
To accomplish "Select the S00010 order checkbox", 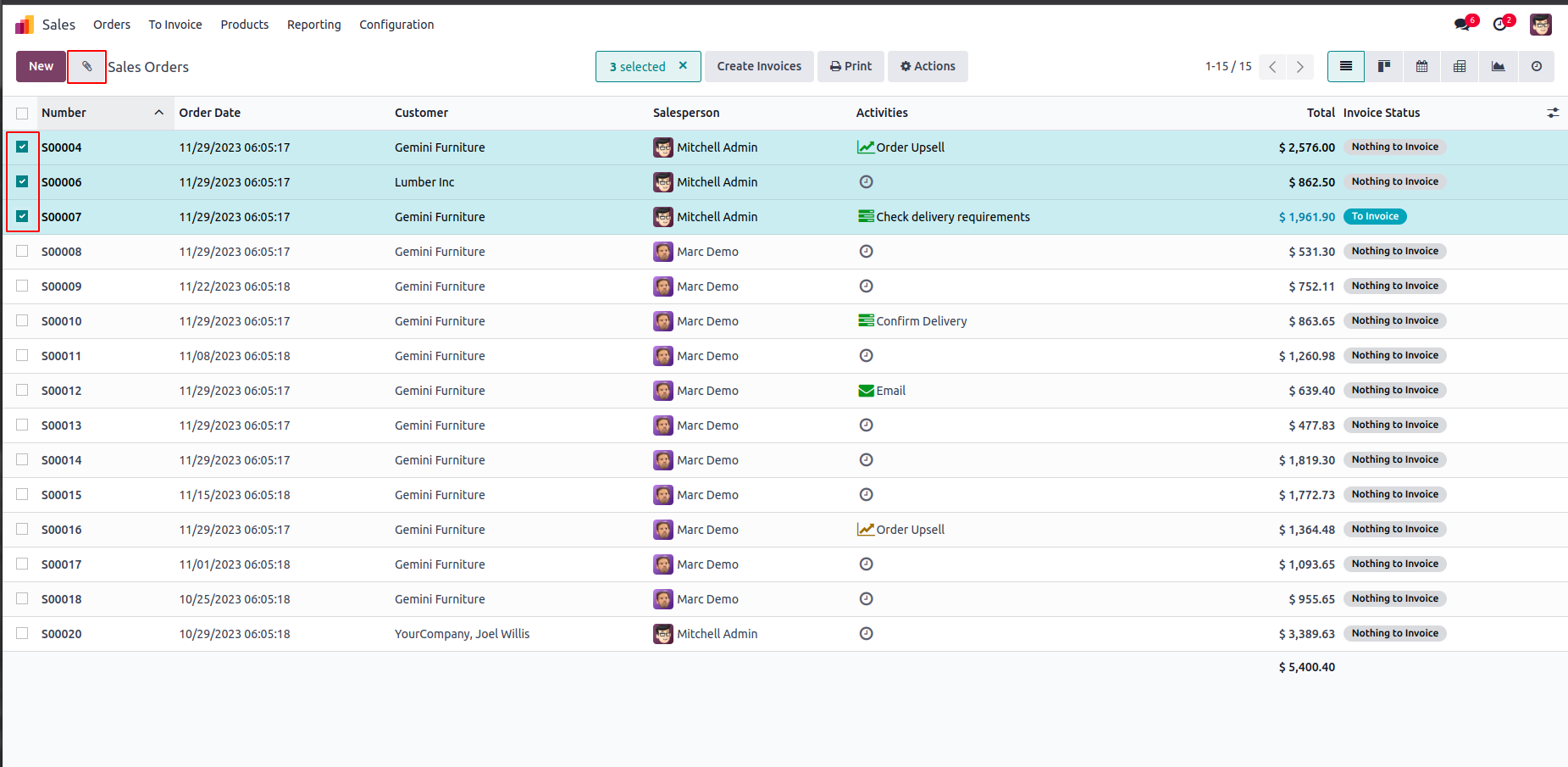I will point(22,321).
